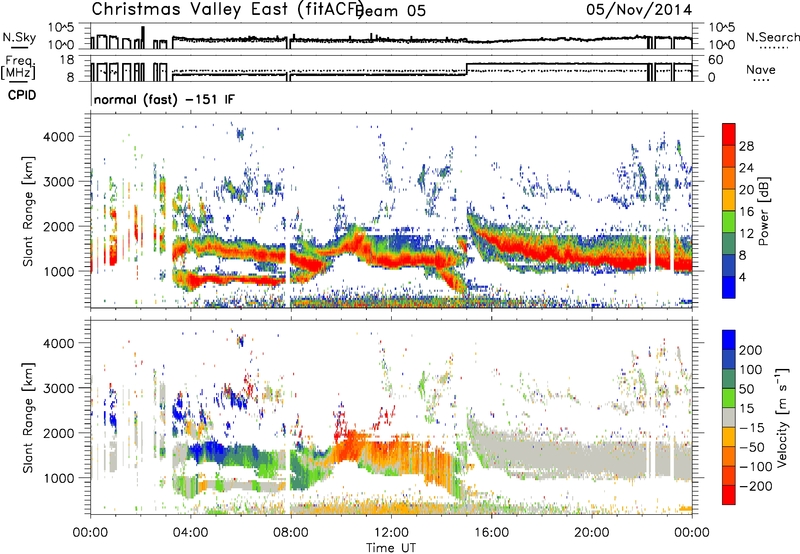Click 'Slant Range [km]' label of velocity panel

tap(28, 417)
